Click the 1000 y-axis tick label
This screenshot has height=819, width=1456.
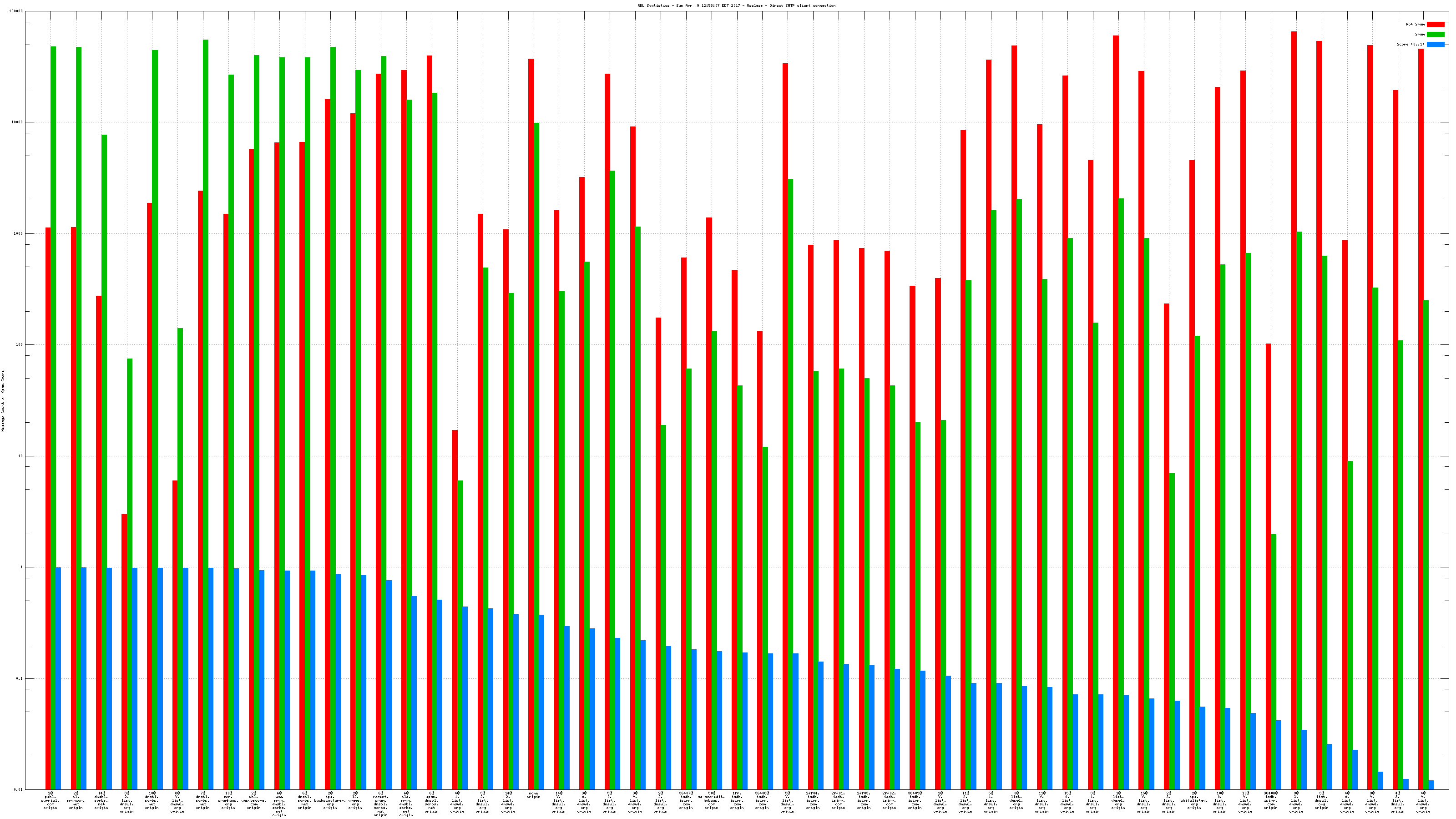point(19,233)
